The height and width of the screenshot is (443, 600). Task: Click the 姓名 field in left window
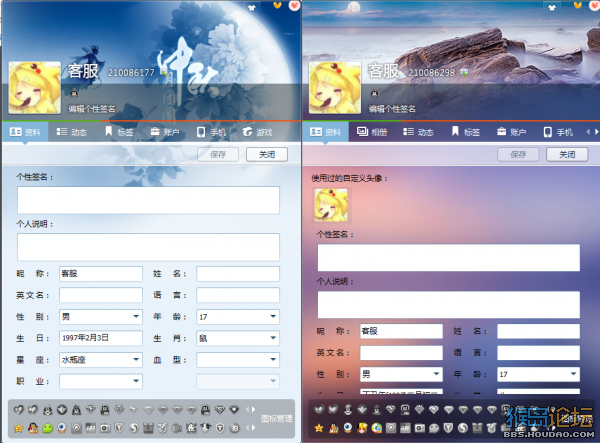[238, 274]
